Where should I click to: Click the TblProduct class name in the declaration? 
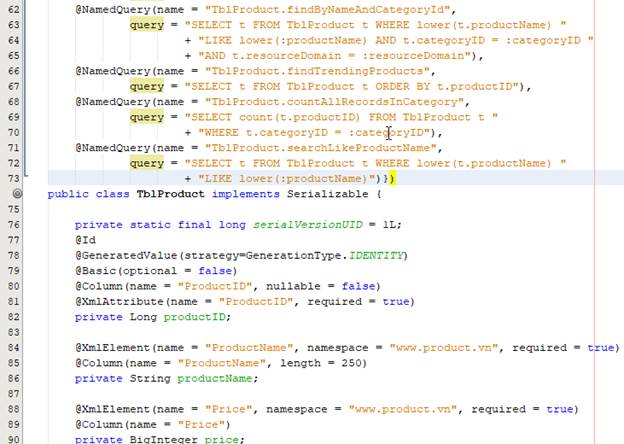pyautogui.click(x=170, y=194)
